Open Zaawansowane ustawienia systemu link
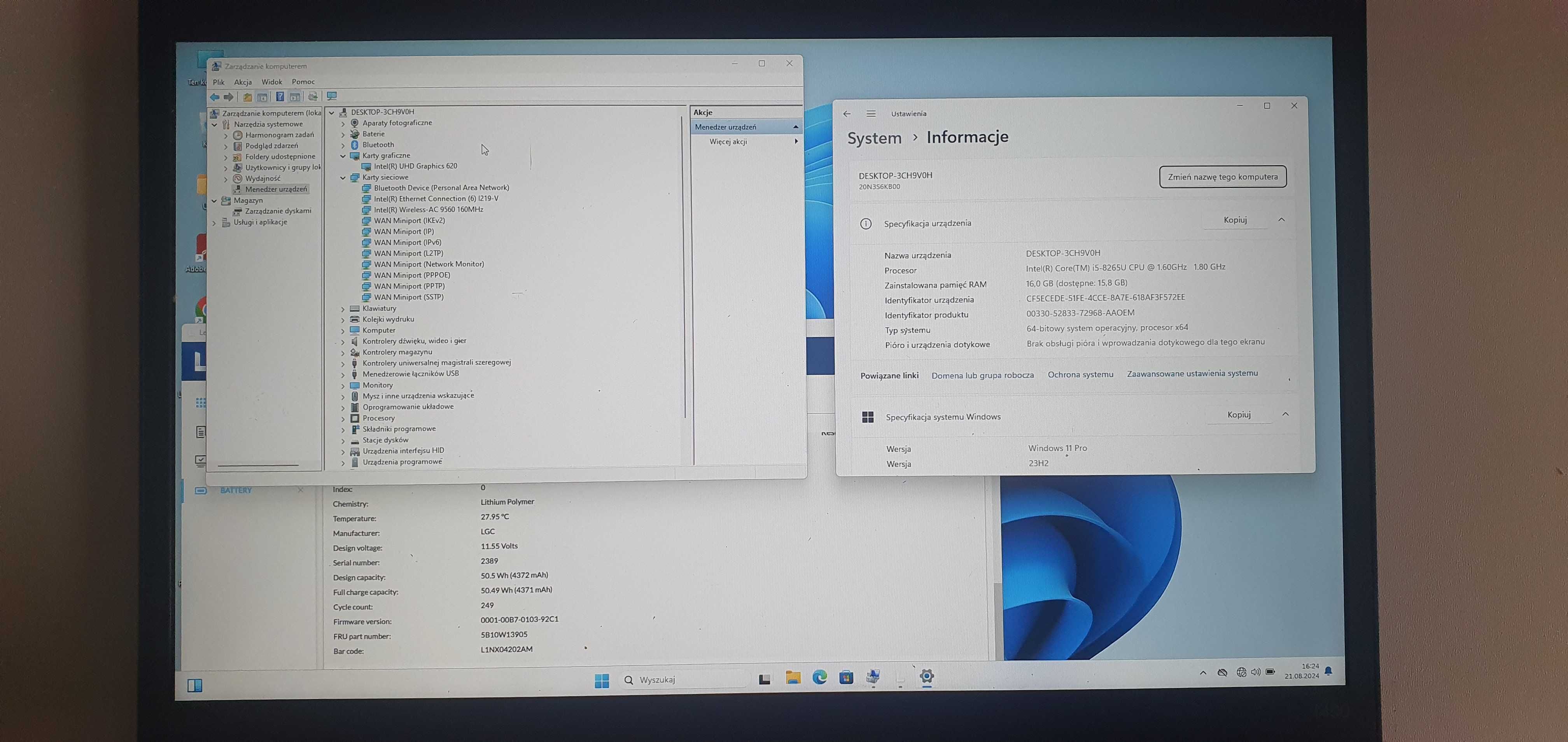Image resolution: width=1568 pixels, height=742 pixels. coord(1192,374)
